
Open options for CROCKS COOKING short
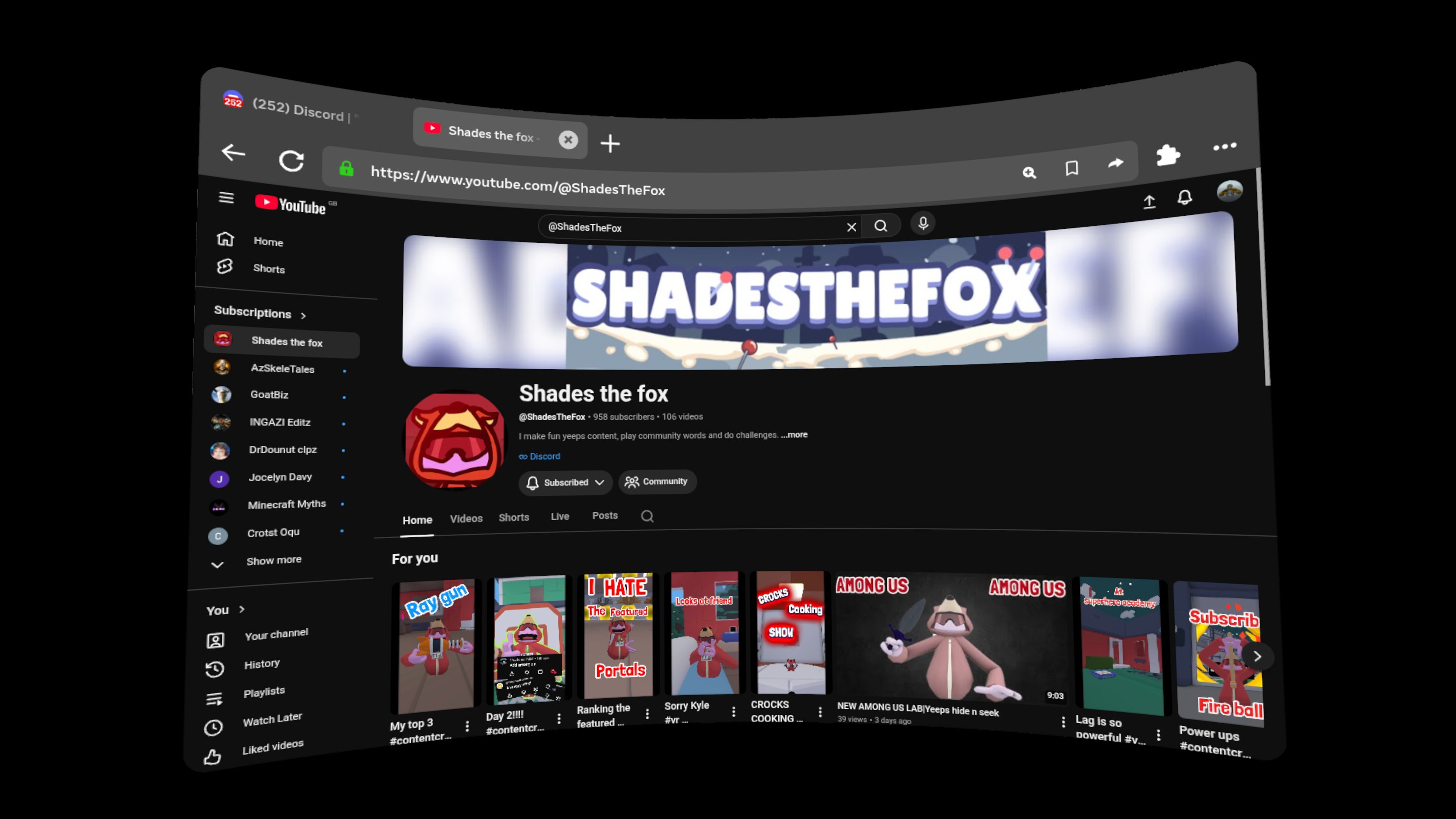[820, 712]
